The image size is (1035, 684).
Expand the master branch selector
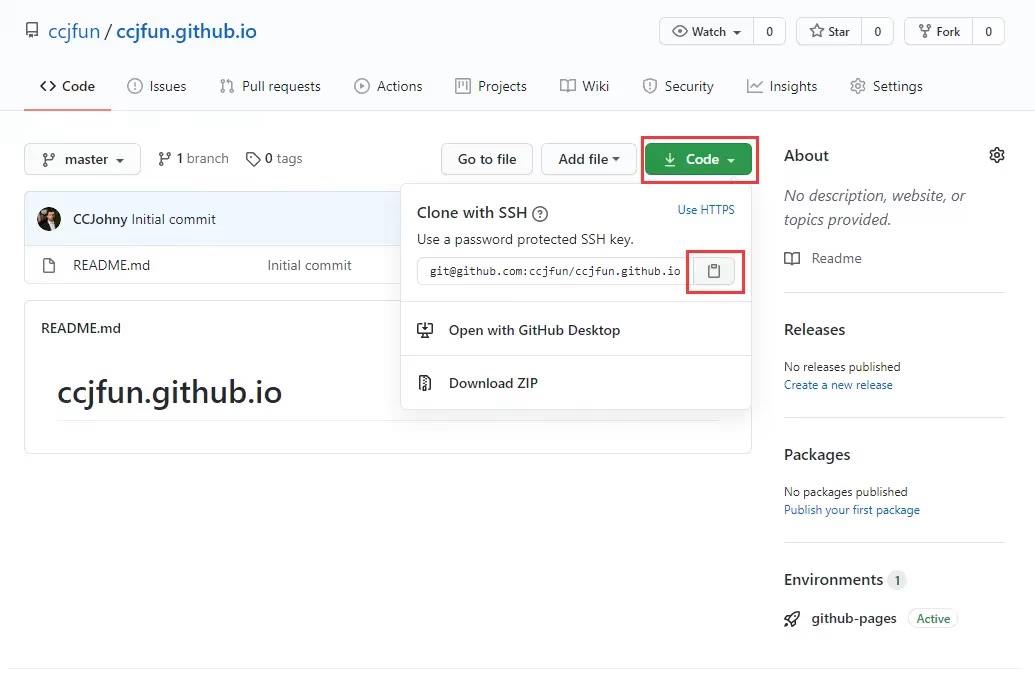coord(82,159)
